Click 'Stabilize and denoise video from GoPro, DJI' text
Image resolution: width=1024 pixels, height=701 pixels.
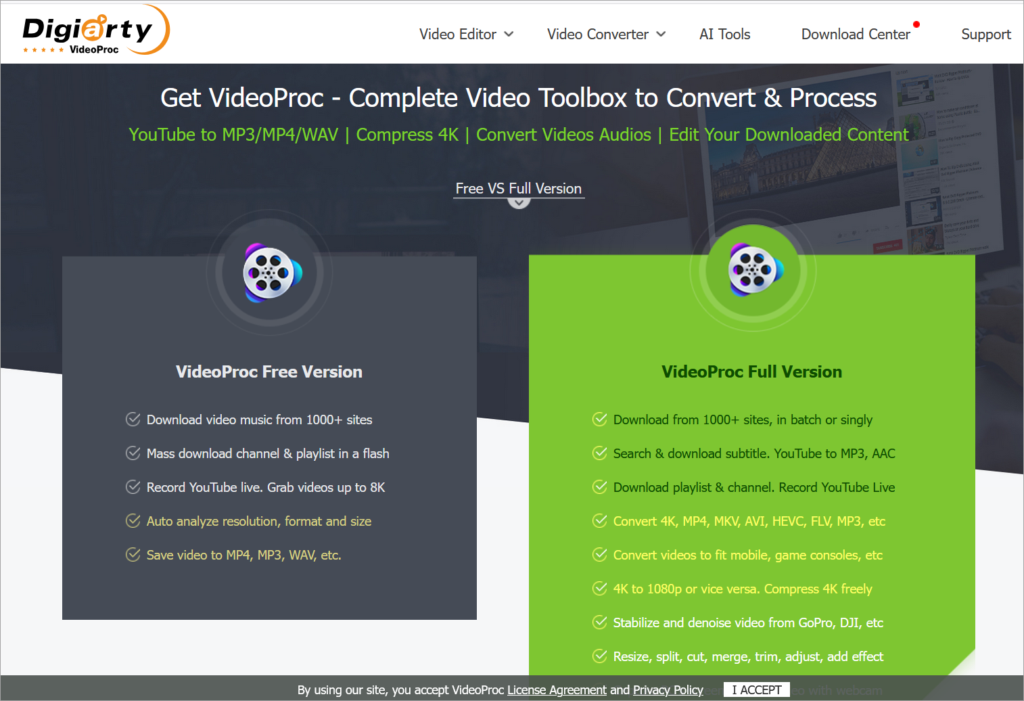[748, 623]
